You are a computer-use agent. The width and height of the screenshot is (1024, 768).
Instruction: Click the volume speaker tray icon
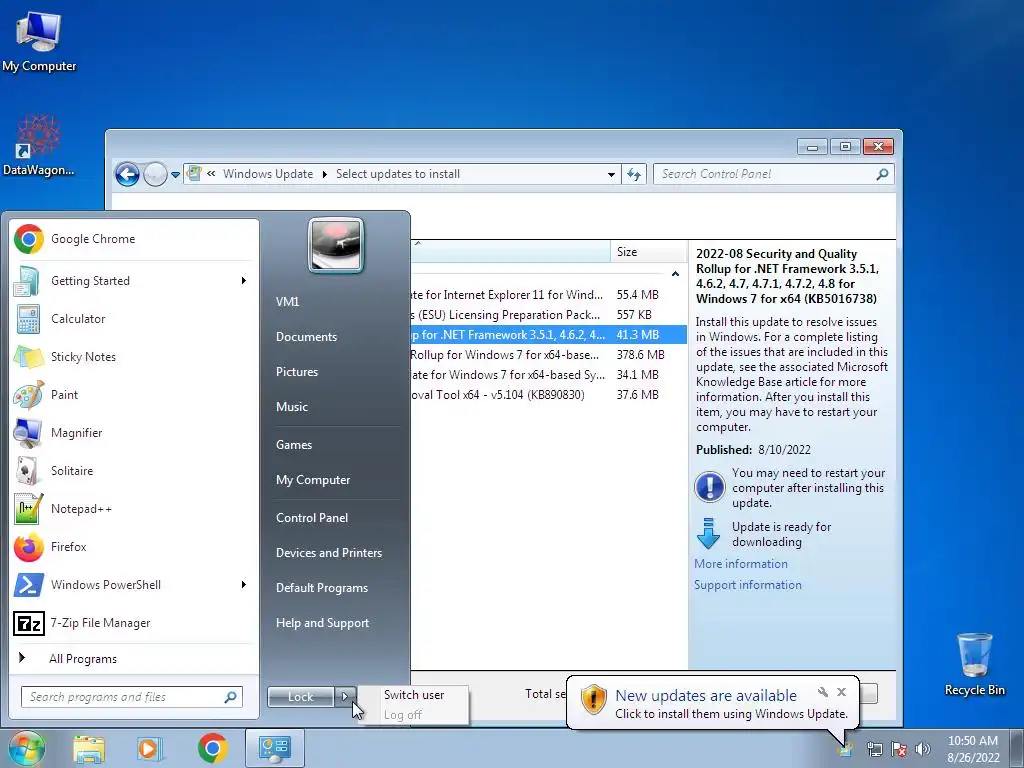[x=923, y=749]
